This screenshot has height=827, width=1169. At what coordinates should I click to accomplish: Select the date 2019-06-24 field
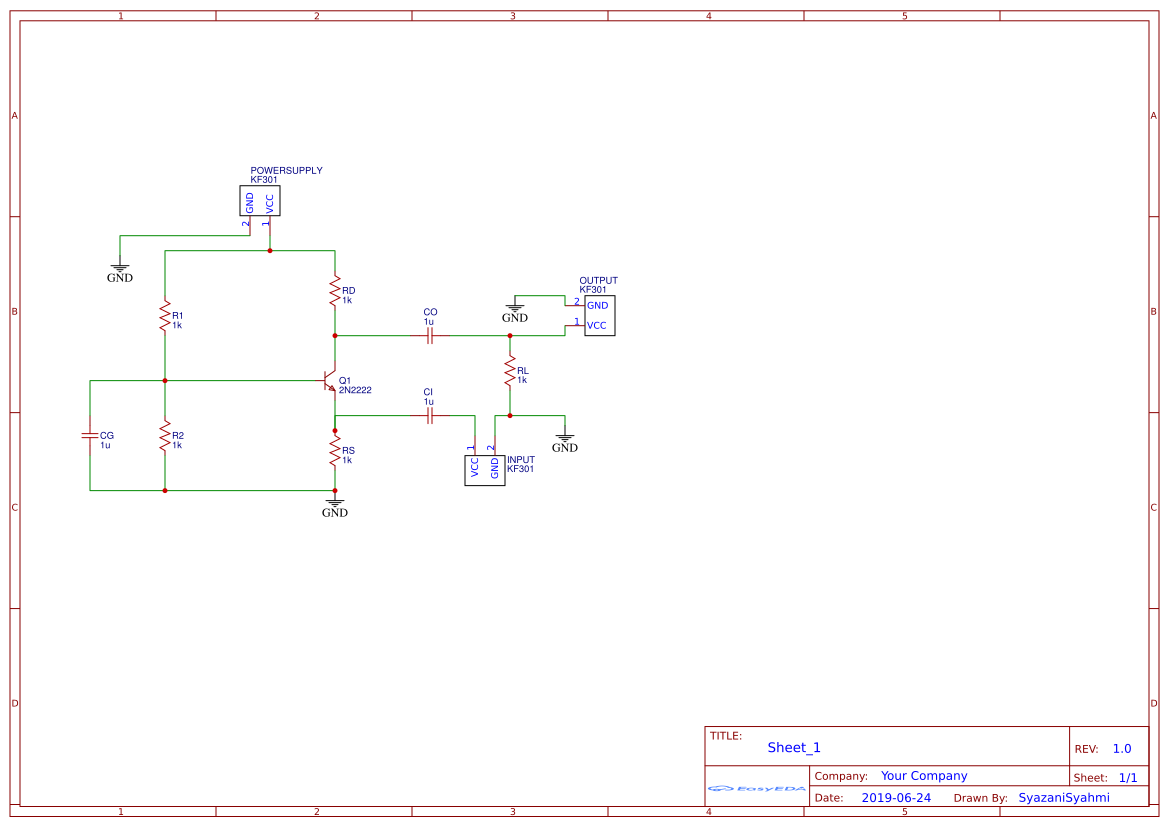point(897,797)
